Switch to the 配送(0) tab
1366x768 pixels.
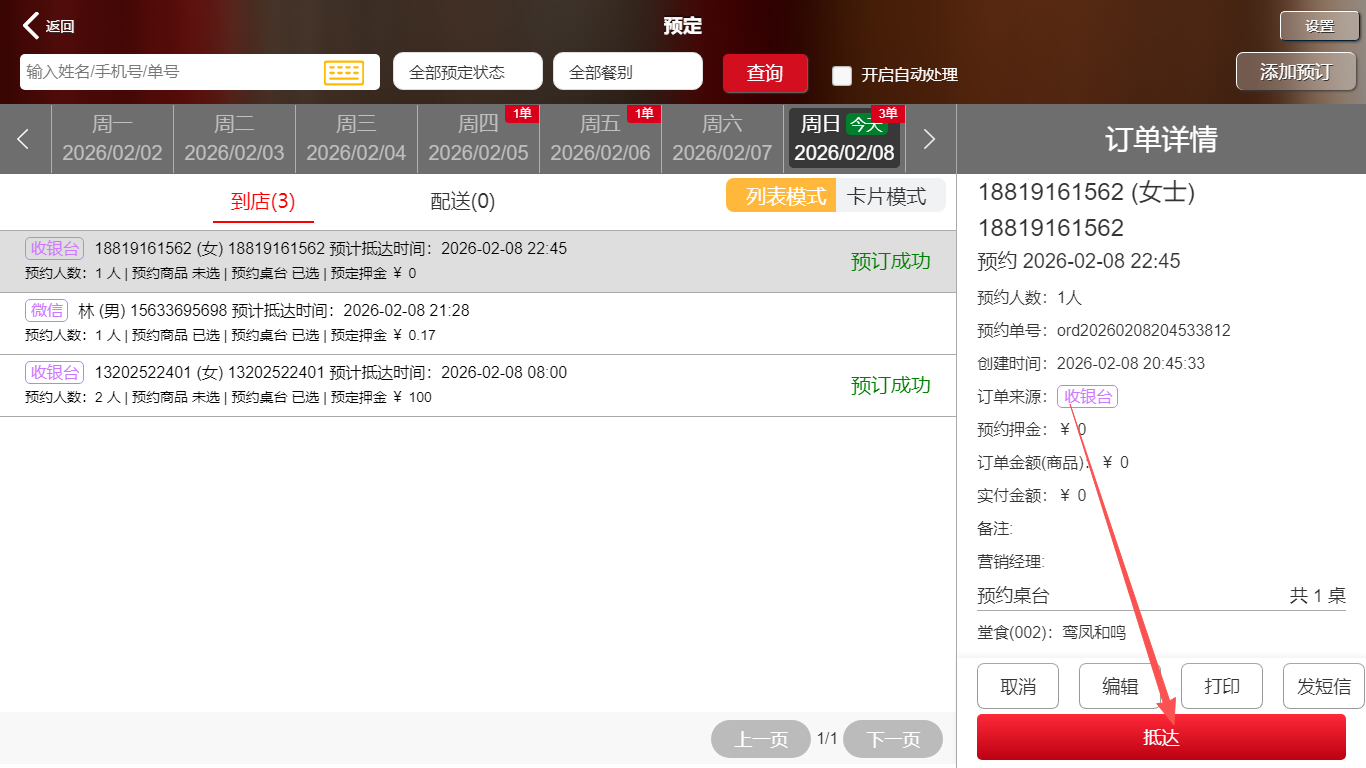pos(462,202)
